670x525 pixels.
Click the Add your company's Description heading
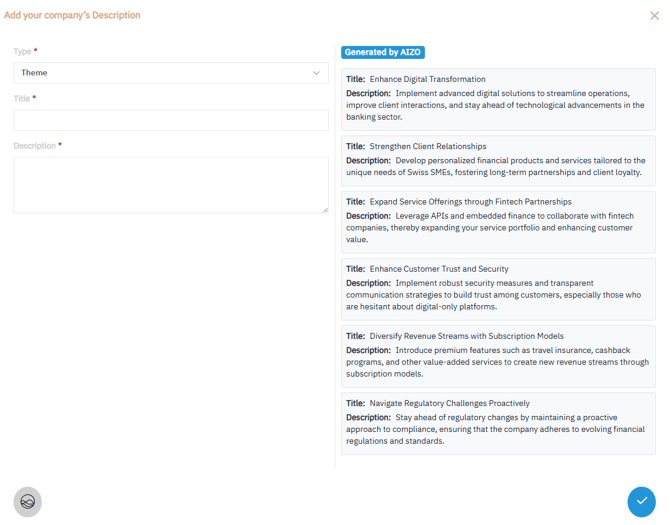click(72, 15)
